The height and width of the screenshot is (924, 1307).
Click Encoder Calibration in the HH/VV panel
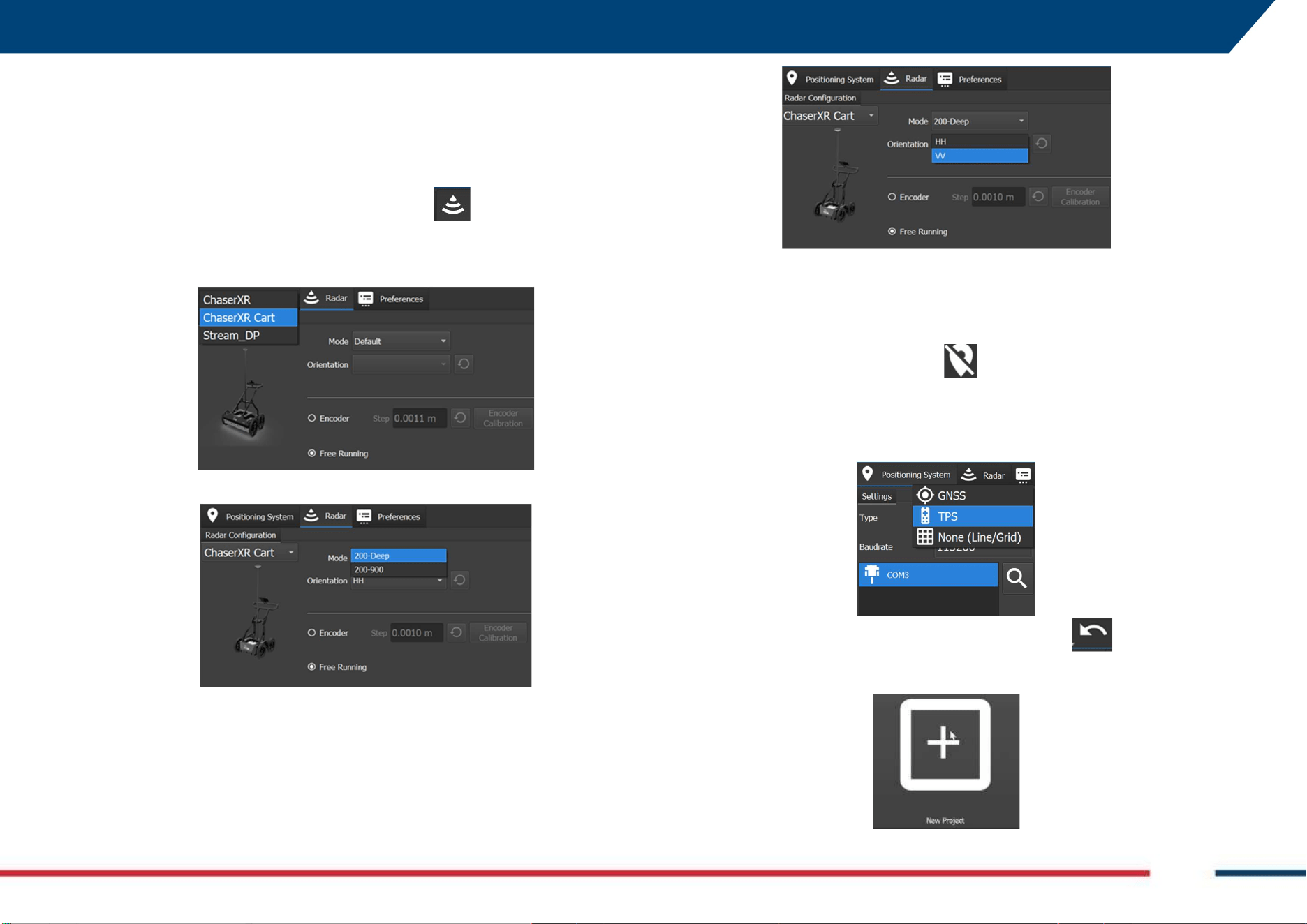coord(1080,197)
